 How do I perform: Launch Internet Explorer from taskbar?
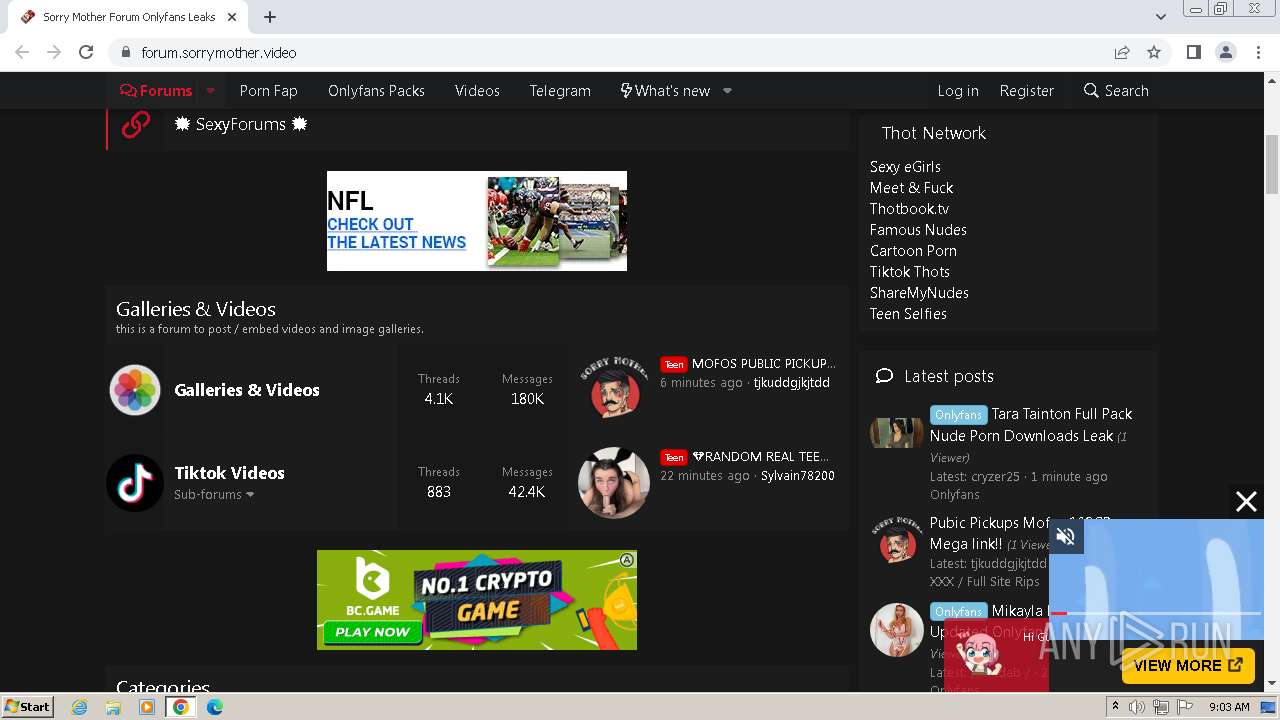[80, 707]
